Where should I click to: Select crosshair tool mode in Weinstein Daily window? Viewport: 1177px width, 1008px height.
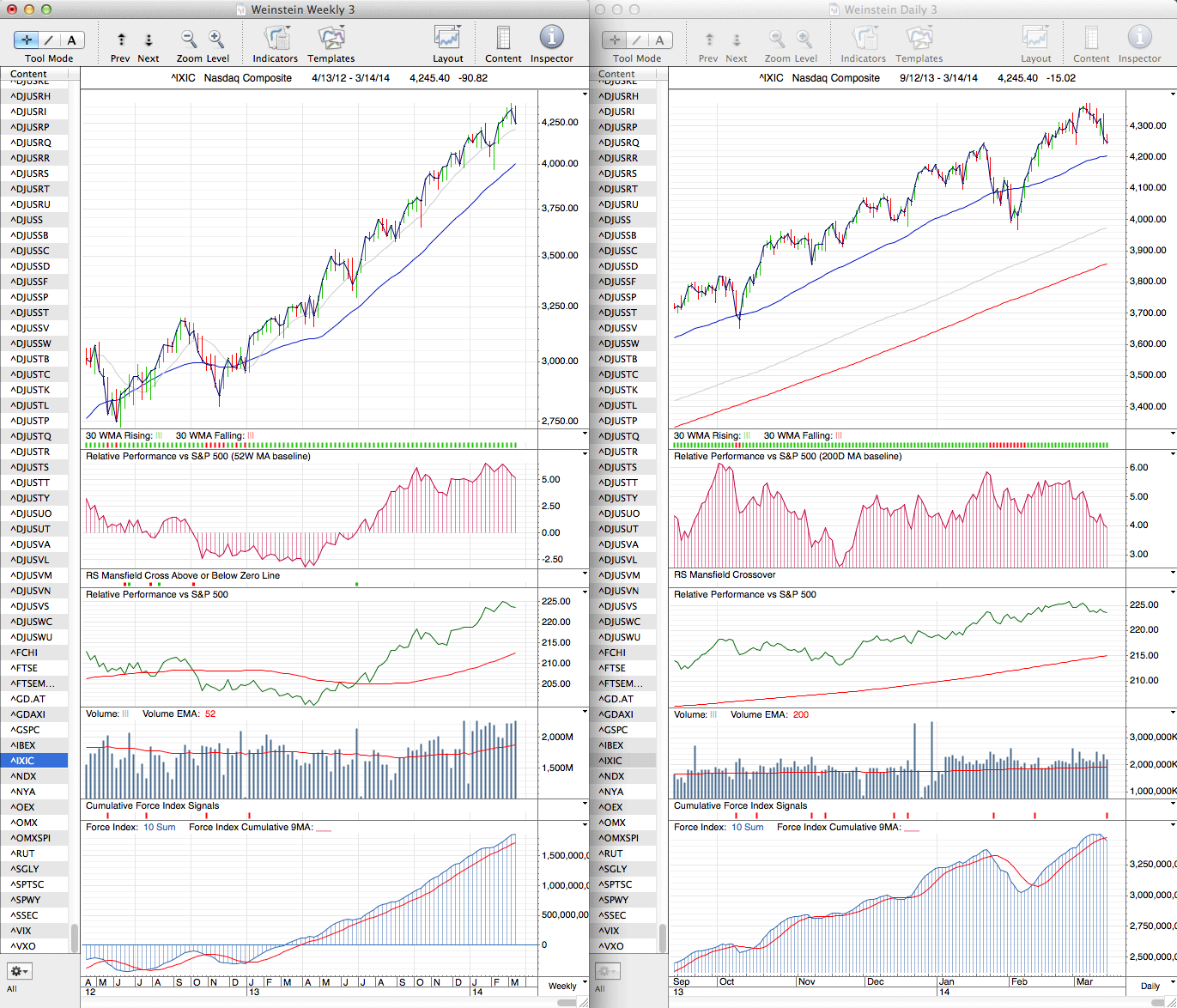pos(615,39)
